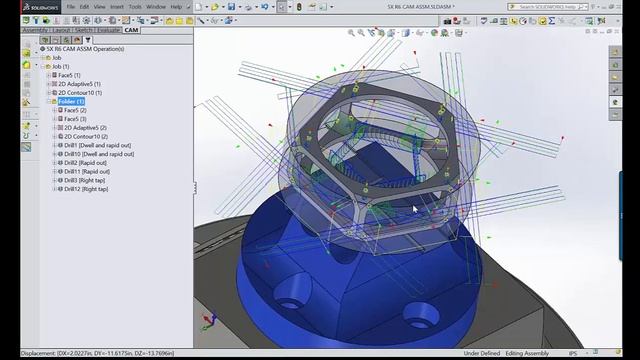Click the first green CAM toolbar icon
Screen dimensions: 640x360
point(26,20)
